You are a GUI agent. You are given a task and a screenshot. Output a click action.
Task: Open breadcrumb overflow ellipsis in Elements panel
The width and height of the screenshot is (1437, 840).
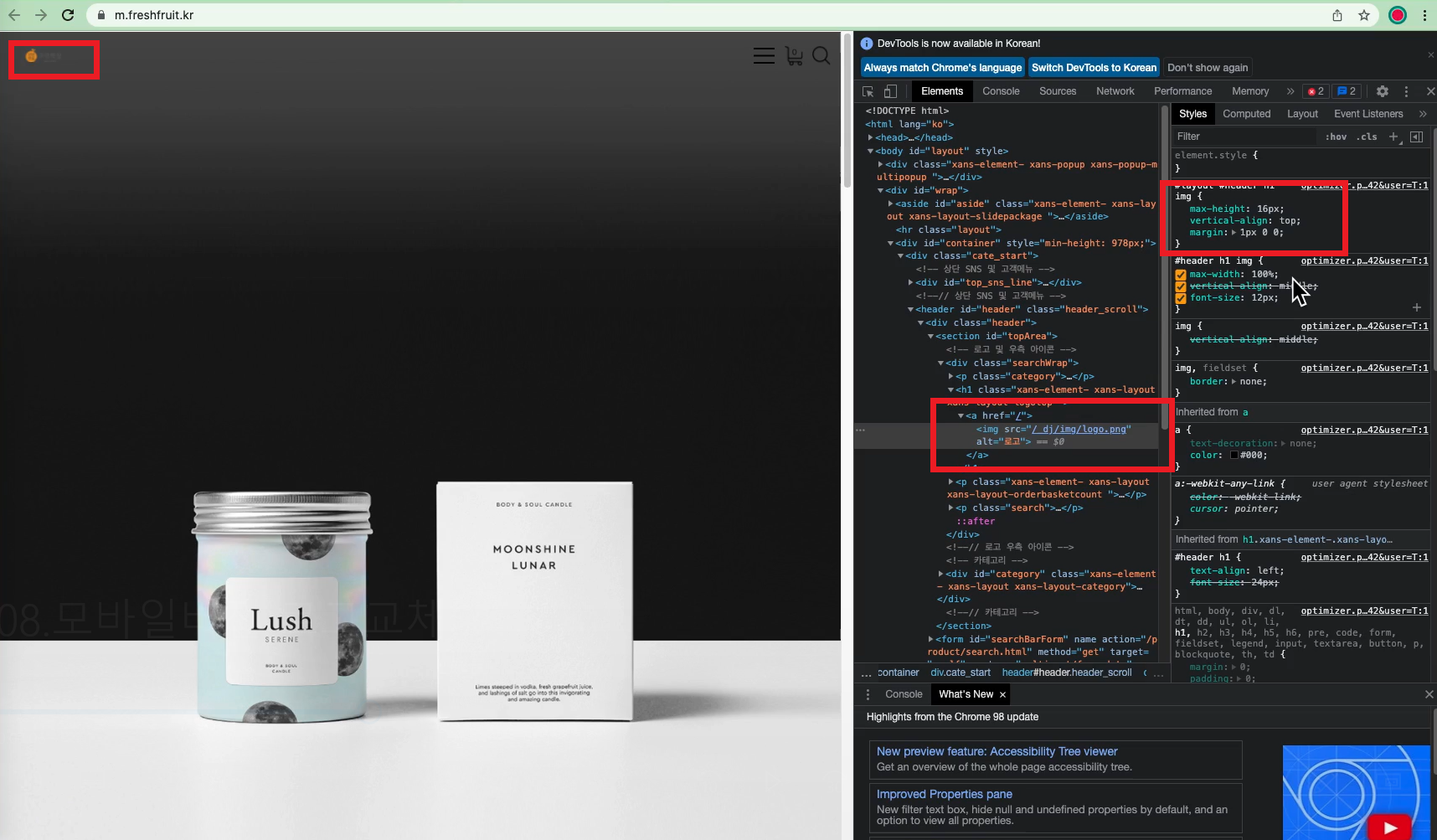pyautogui.click(x=866, y=673)
